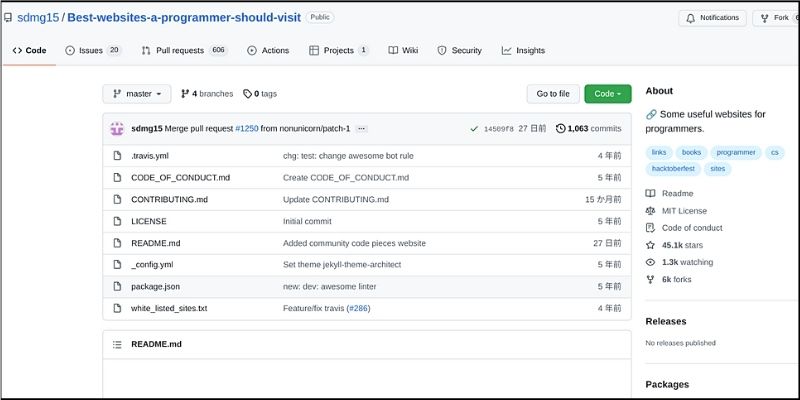Click the Pull requests icon
The image size is (800, 400).
click(146, 51)
